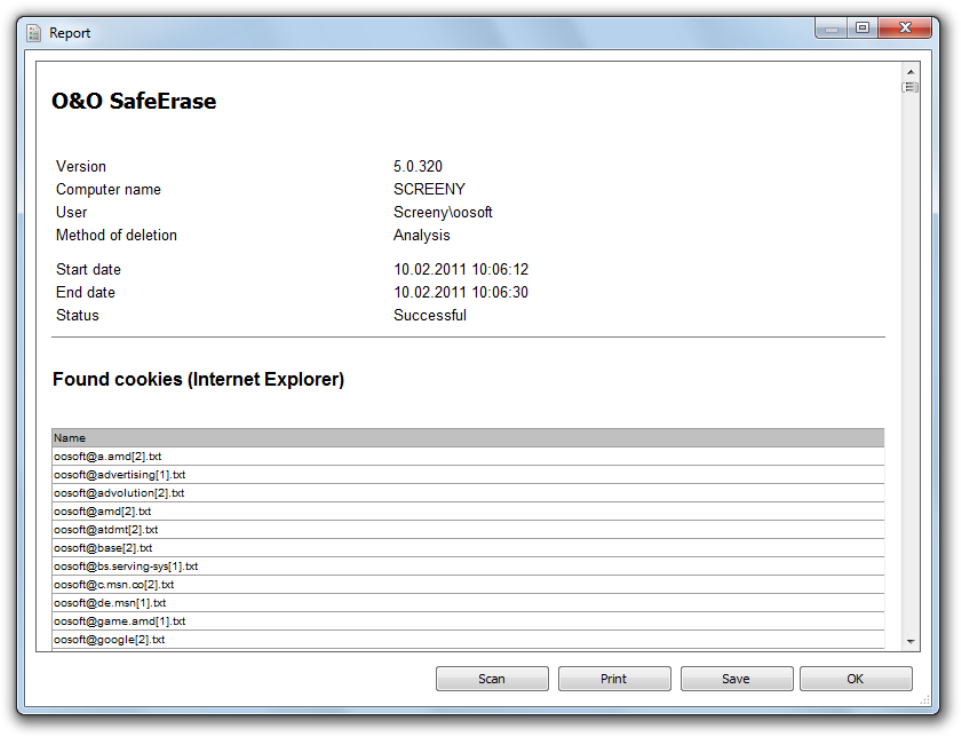Click the Report window title icon
Image resolution: width=961 pixels, height=736 pixels.
[34, 33]
